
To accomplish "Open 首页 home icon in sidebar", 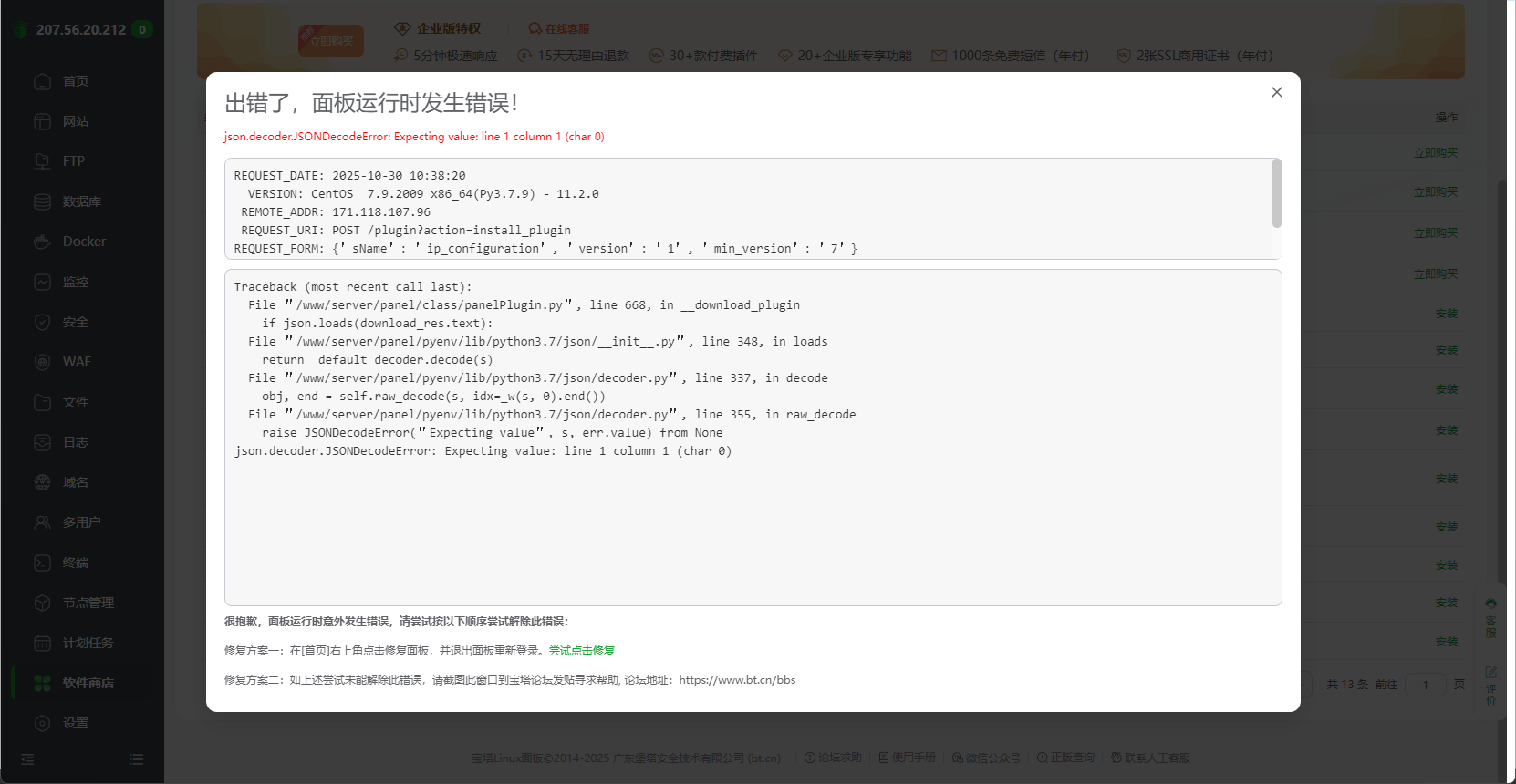I will tap(42, 81).
